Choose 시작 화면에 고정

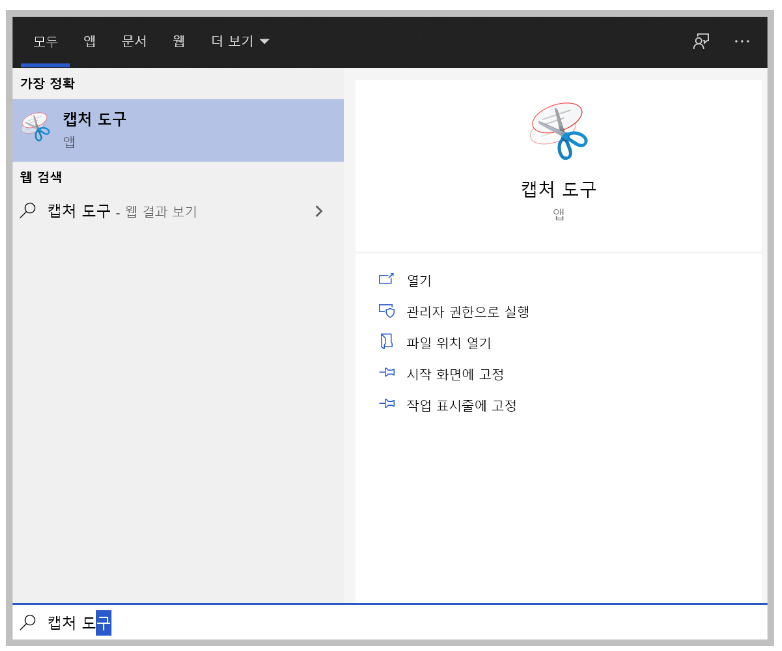click(x=455, y=374)
